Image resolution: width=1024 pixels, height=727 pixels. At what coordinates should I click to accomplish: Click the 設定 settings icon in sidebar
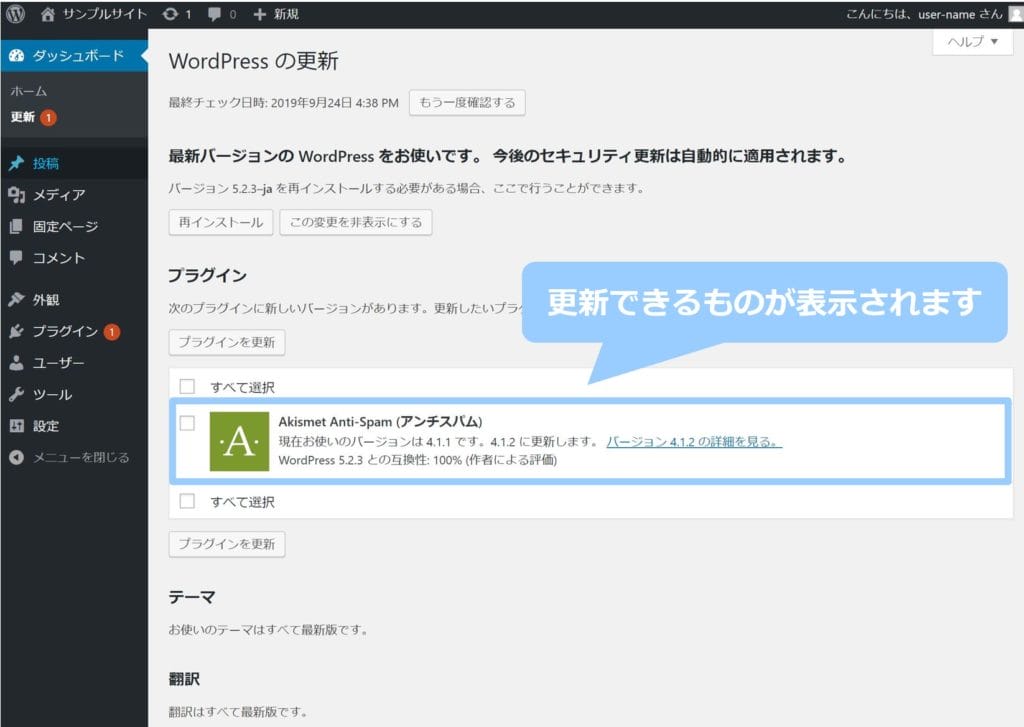point(16,426)
